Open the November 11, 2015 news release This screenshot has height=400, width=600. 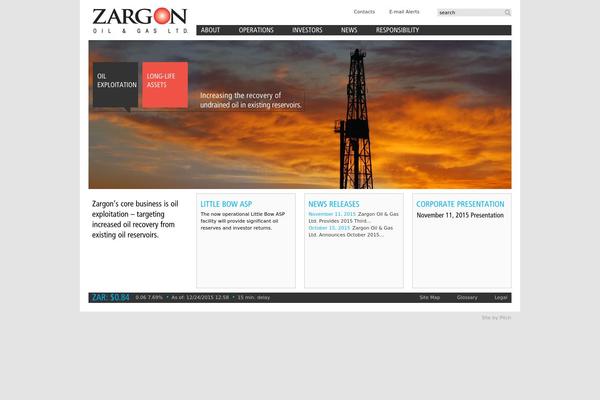354,217
